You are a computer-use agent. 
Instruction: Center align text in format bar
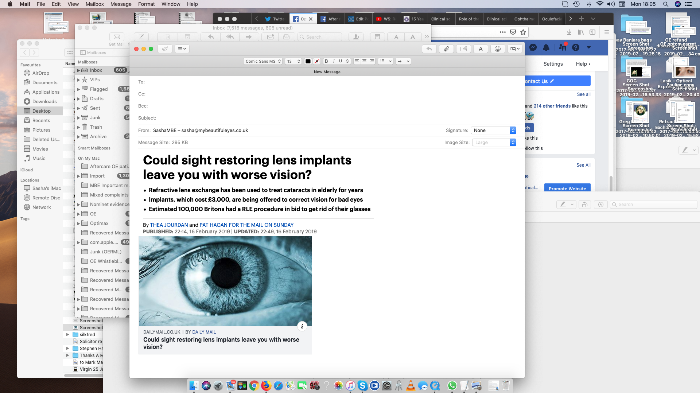tap(364, 61)
